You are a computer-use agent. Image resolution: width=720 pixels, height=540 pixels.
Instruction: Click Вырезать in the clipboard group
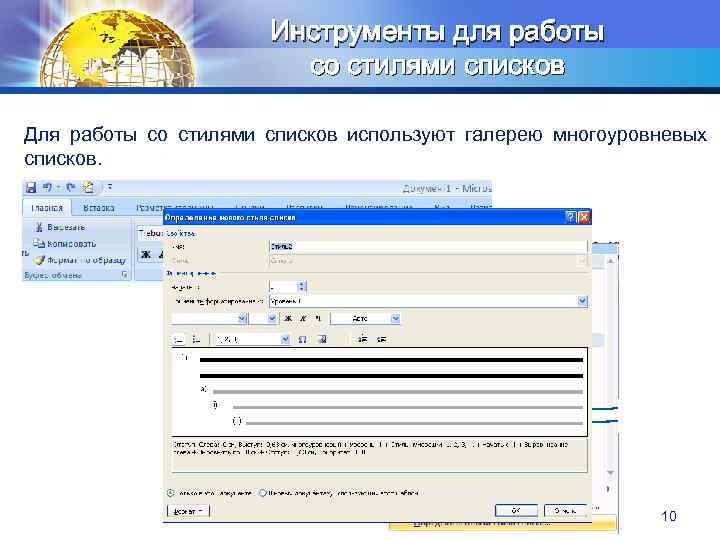tap(61, 227)
